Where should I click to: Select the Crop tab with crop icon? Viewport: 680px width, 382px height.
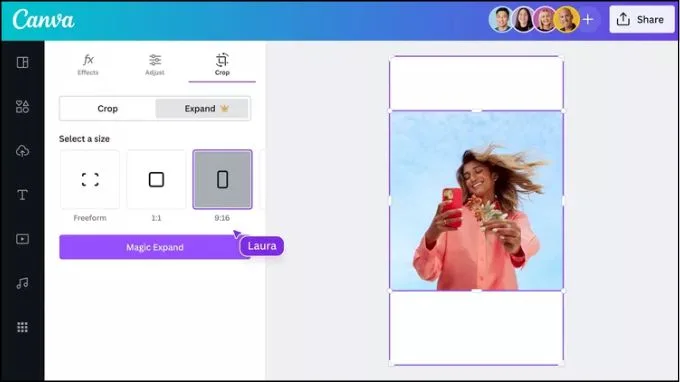[222, 65]
